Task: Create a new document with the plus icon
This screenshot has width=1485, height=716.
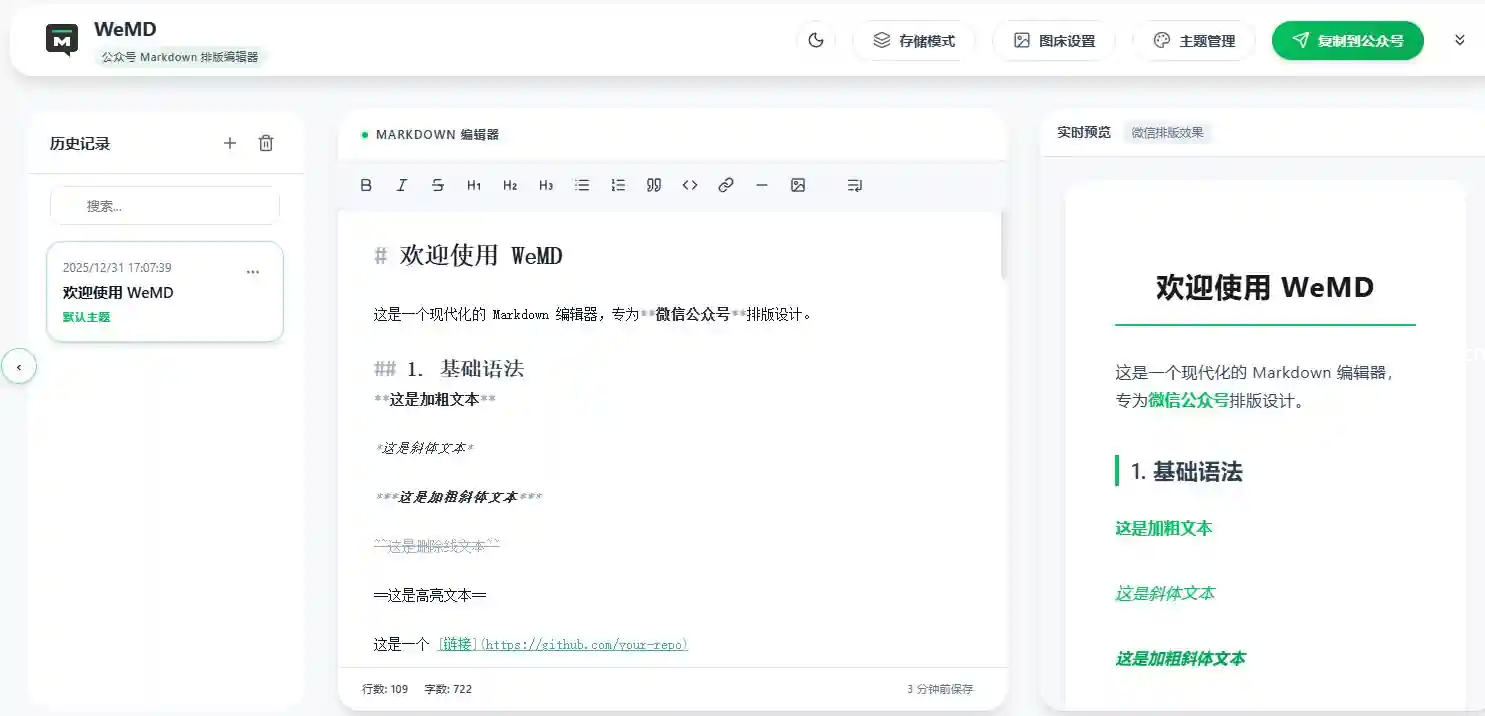Action: click(230, 143)
